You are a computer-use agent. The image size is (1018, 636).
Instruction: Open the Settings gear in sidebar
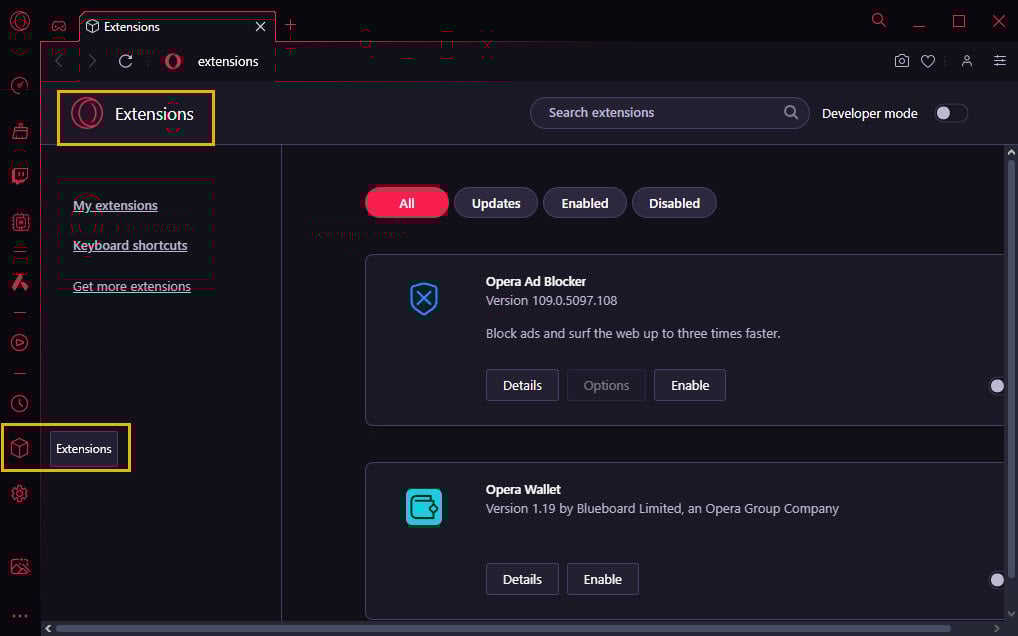click(x=19, y=493)
